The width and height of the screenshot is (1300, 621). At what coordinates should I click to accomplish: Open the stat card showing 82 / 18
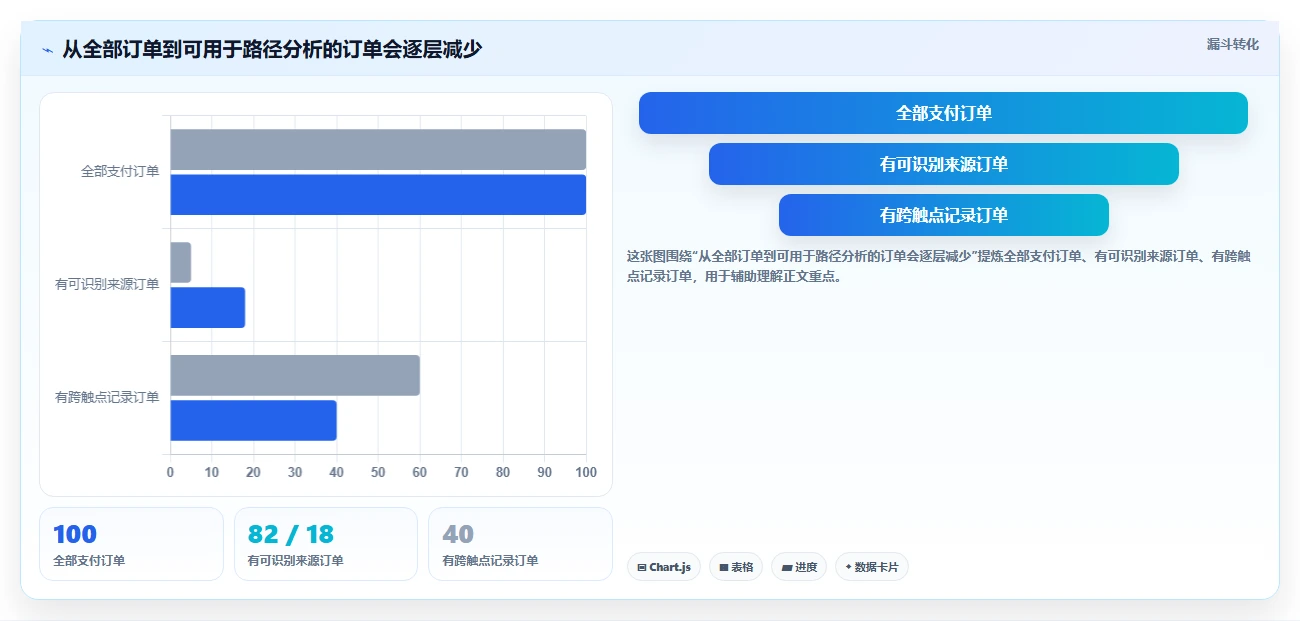coord(325,544)
